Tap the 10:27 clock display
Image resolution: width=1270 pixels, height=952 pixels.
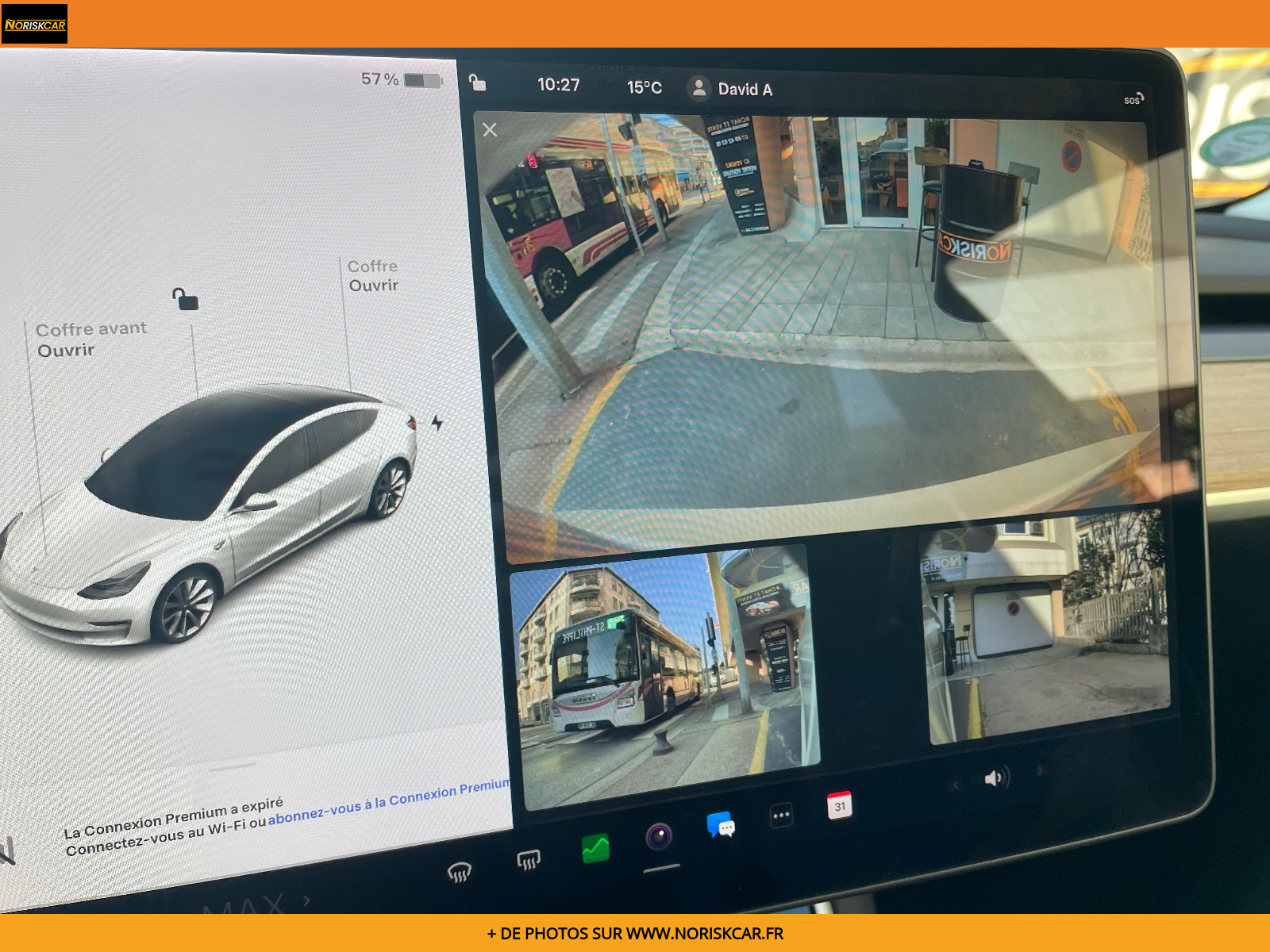point(558,84)
